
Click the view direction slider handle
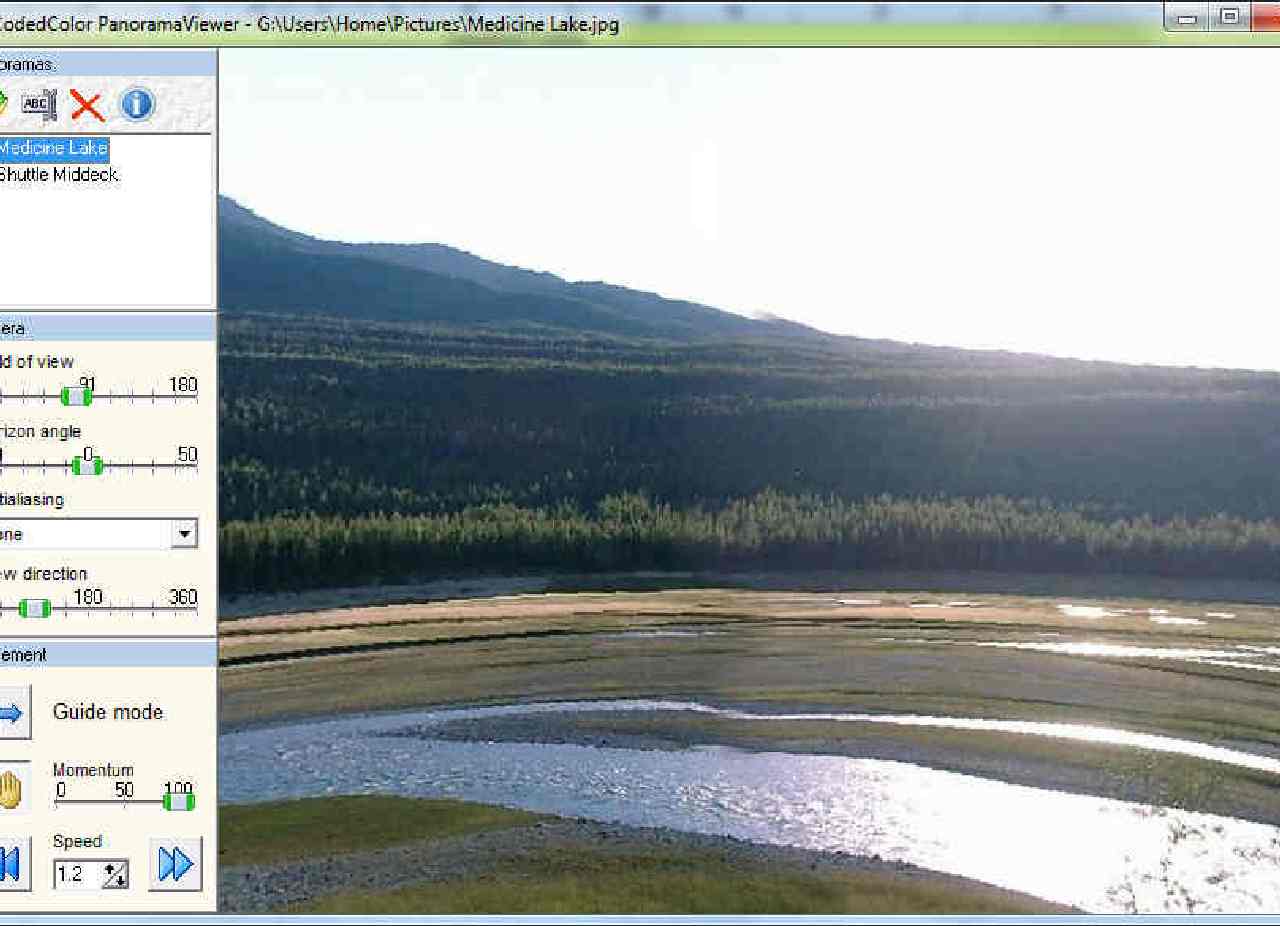click(35, 608)
